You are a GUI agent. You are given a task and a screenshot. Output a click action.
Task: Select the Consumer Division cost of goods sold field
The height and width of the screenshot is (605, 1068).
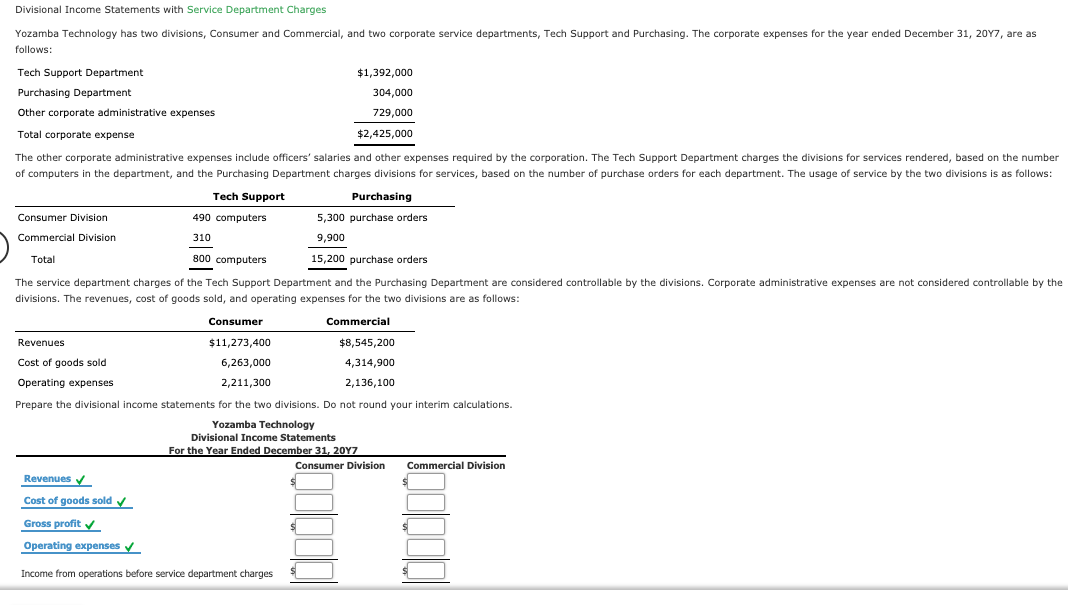(315, 503)
